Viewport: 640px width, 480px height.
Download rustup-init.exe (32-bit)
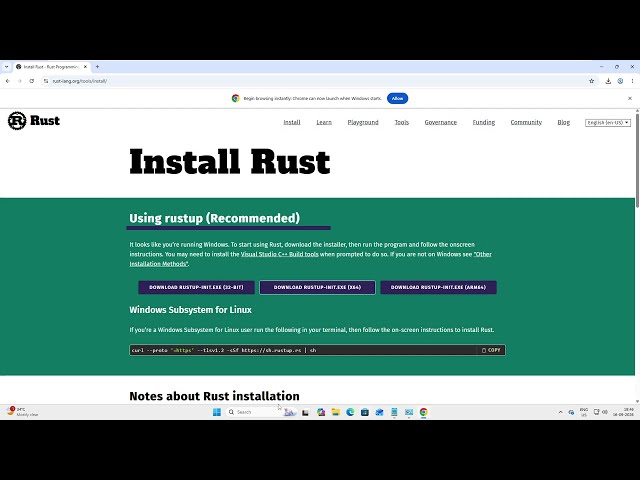[x=196, y=287]
